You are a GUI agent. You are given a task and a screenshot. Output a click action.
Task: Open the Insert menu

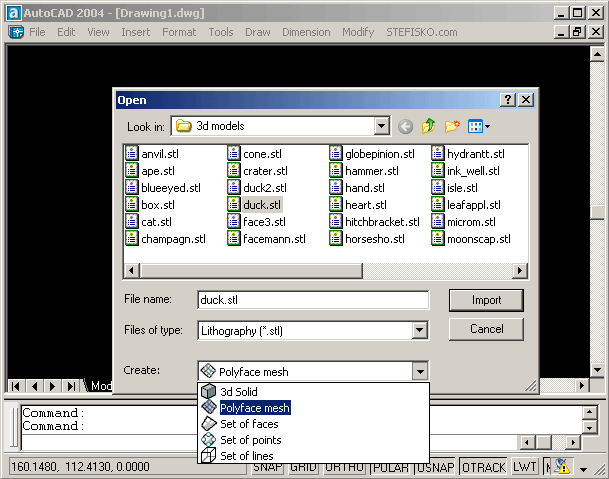(136, 32)
